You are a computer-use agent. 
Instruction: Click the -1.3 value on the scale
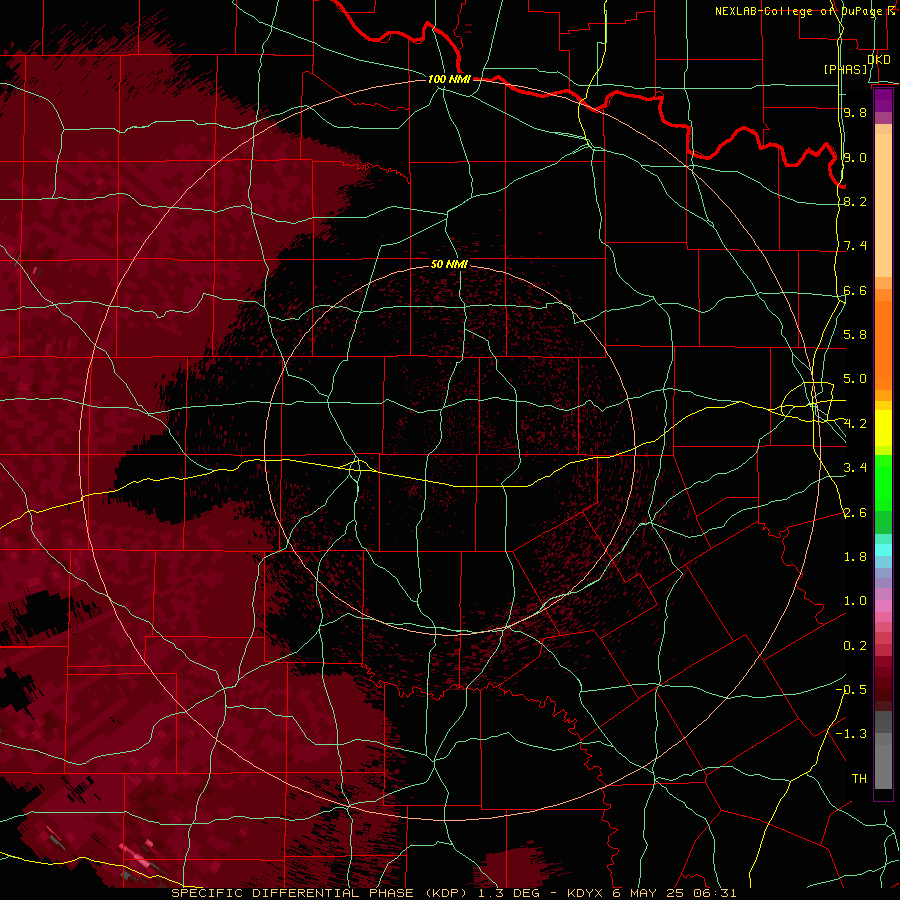pyautogui.click(x=851, y=734)
